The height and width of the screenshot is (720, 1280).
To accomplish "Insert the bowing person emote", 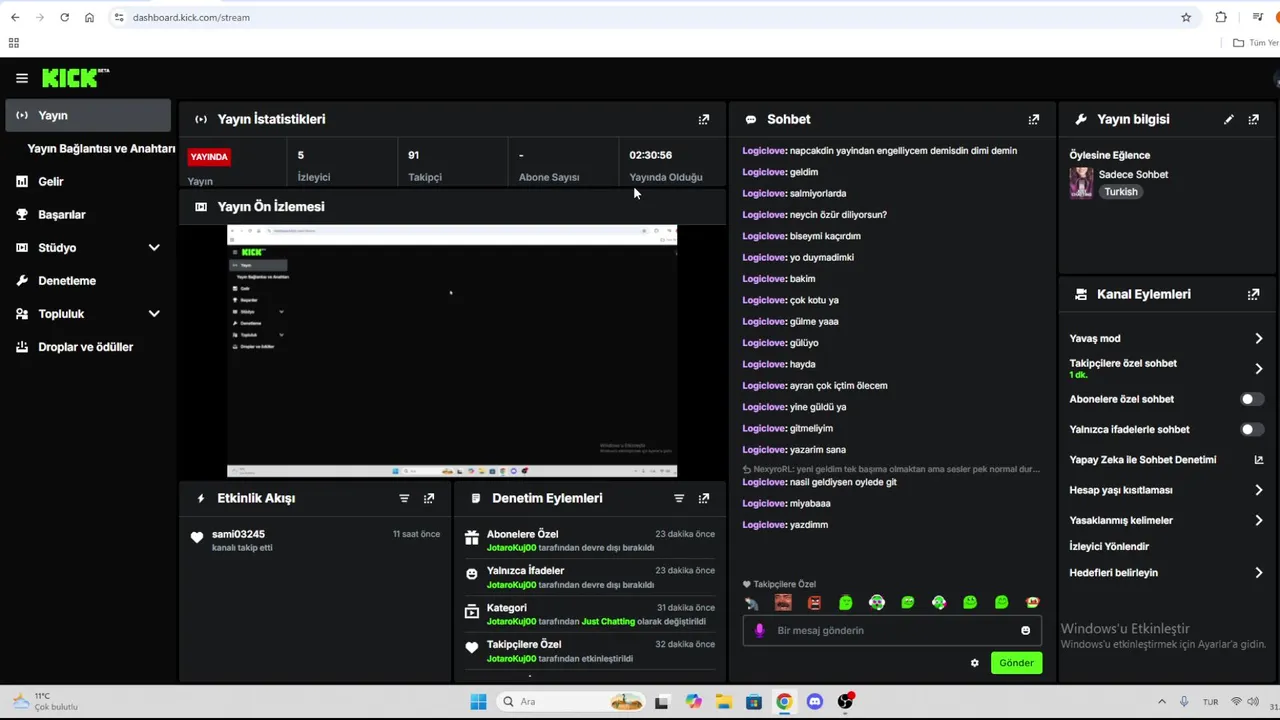I will click(752, 603).
